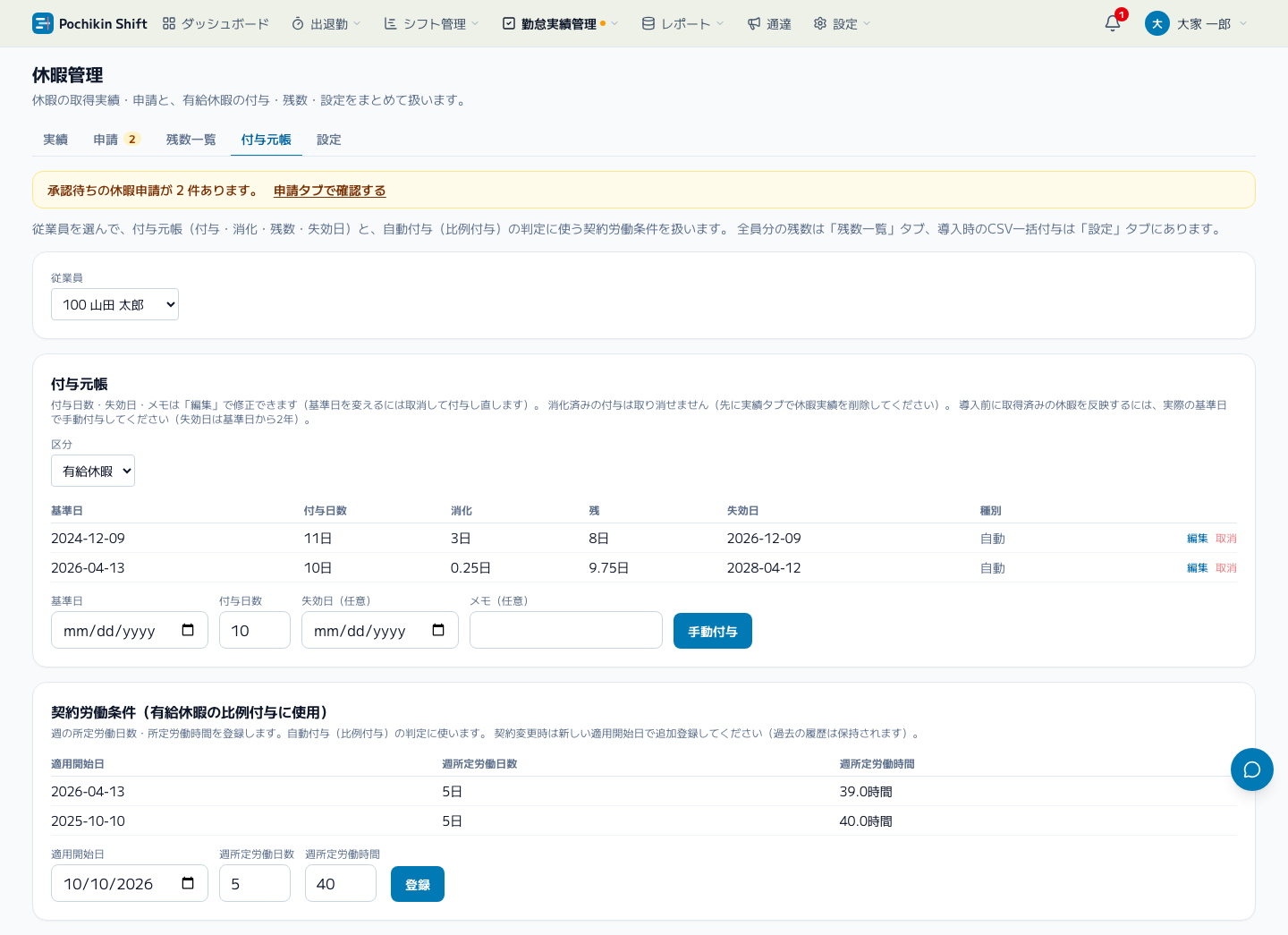
Task: Click the 0.25日 consumed value
Action: tap(470, 568)
